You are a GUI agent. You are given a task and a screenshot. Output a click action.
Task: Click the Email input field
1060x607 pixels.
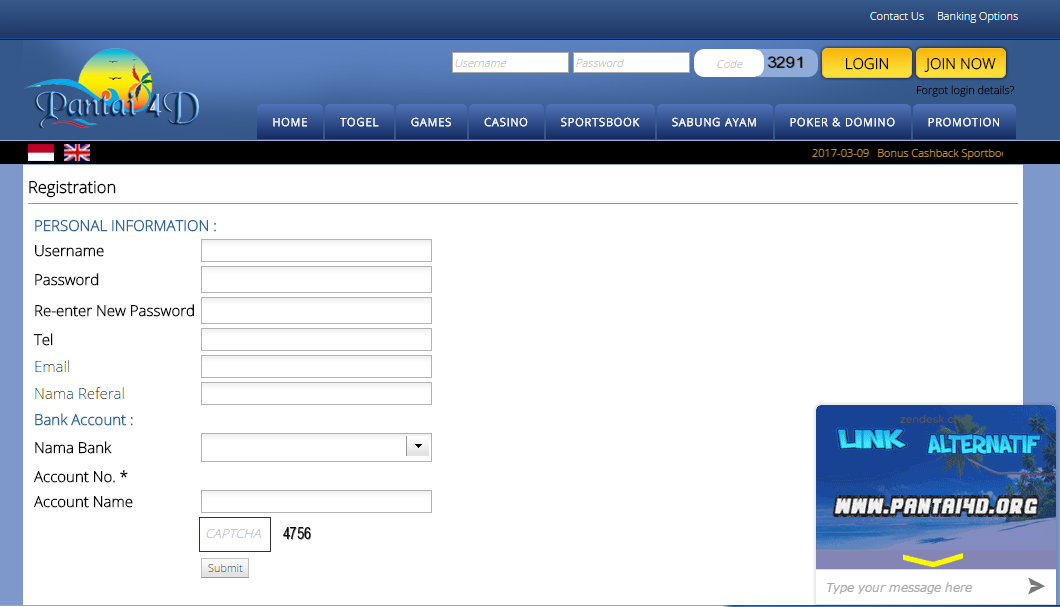pyautogui.click(x=316, y=366)
